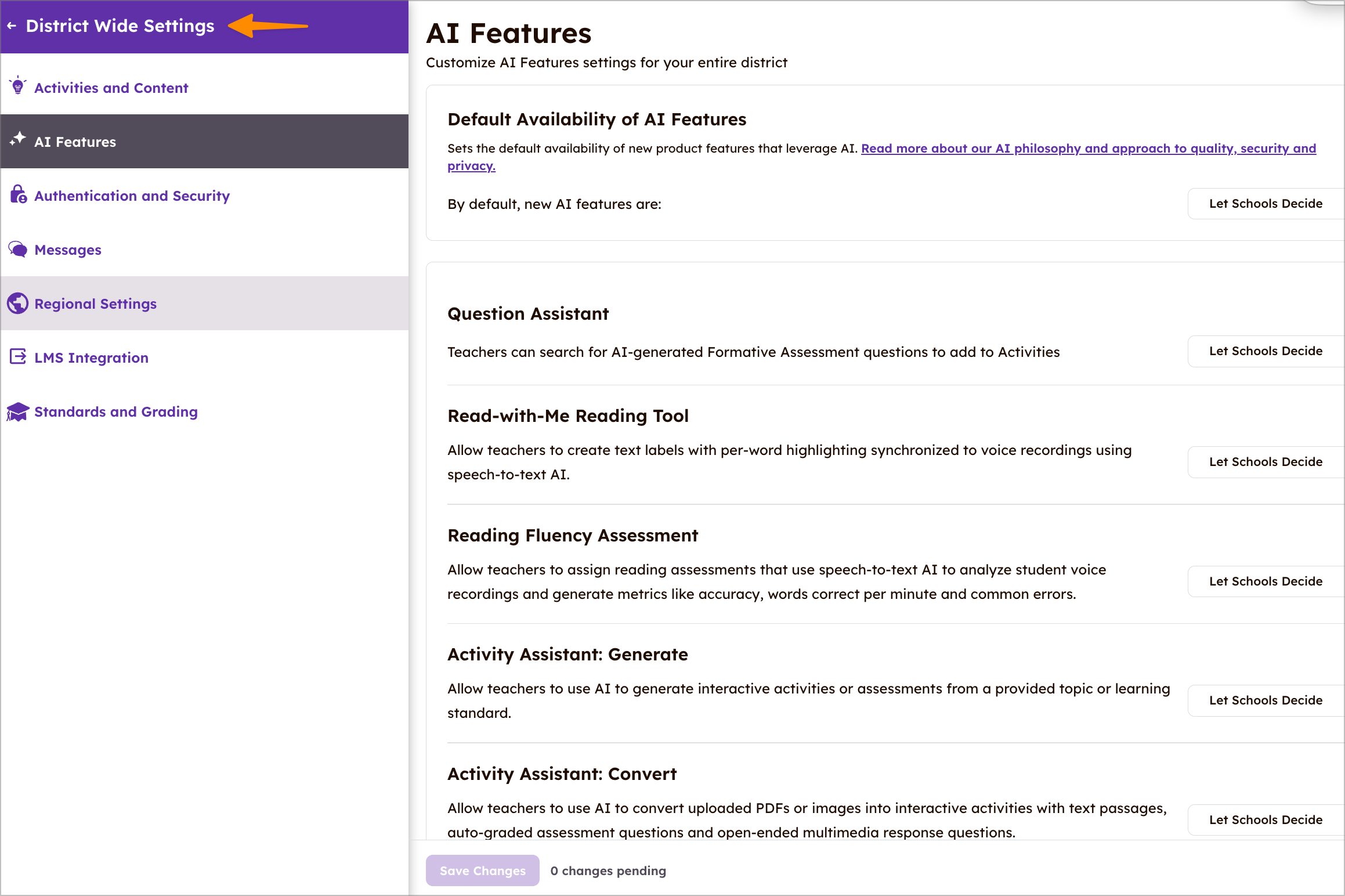The height and width of the screenshot is (896, 1345).
Task: Open Messages settings section
Action: [x=68, y=250]
